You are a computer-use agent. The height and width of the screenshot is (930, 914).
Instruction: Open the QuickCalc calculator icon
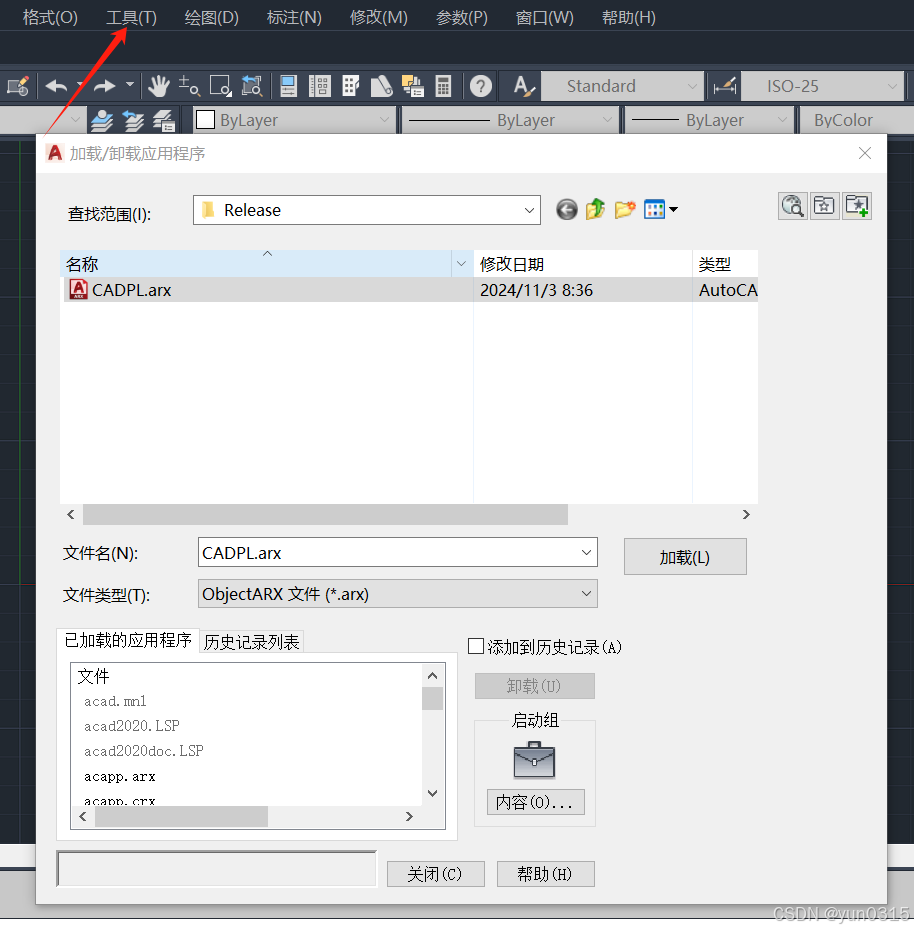(x=443, y=87)
